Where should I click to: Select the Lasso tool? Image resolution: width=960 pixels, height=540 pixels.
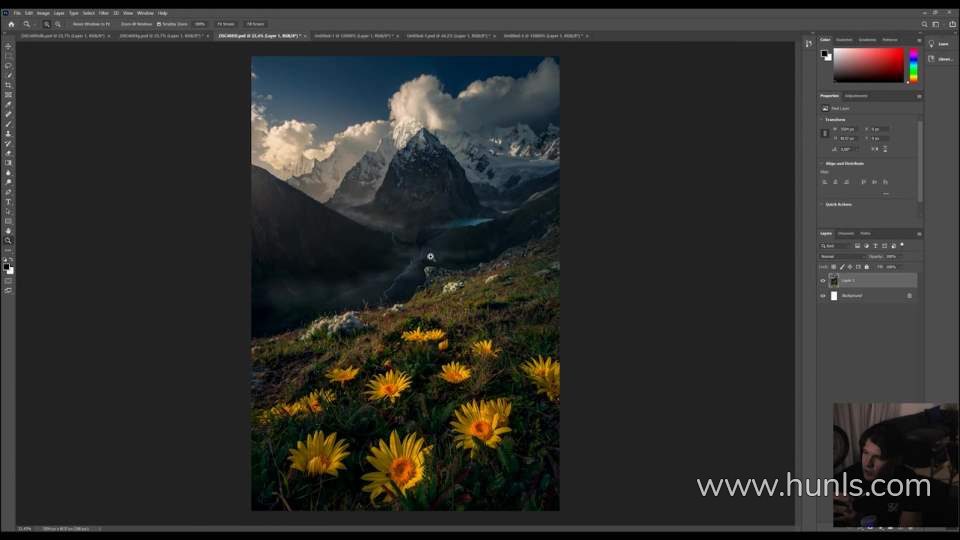coord(8,66)
